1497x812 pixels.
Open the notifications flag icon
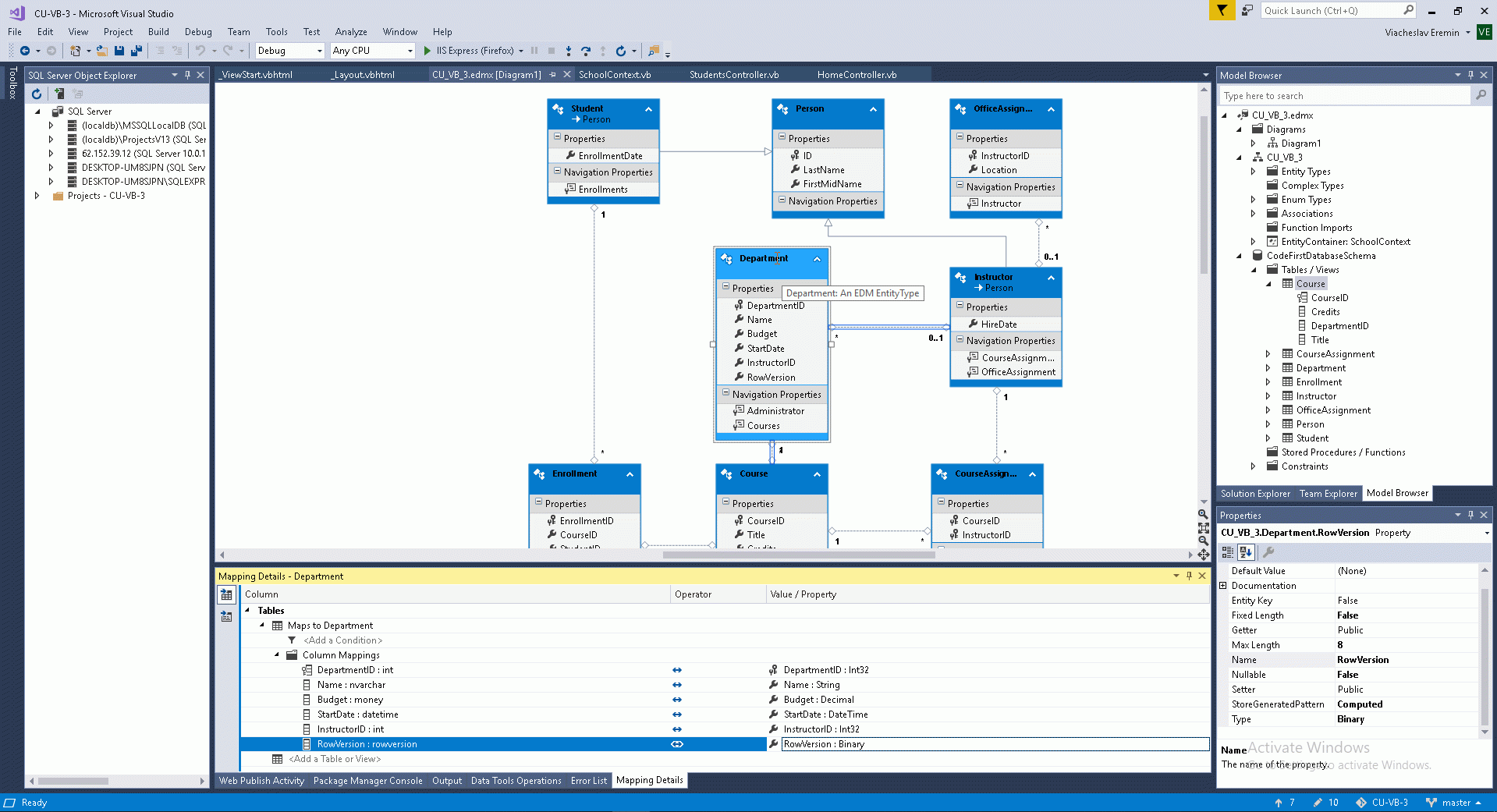(1222, 10)
